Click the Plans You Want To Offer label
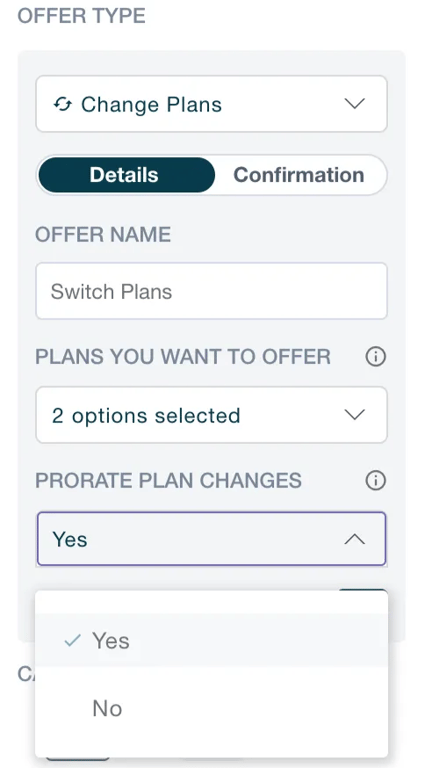Screen dimensions: 425x768 (x=183, y=357)
